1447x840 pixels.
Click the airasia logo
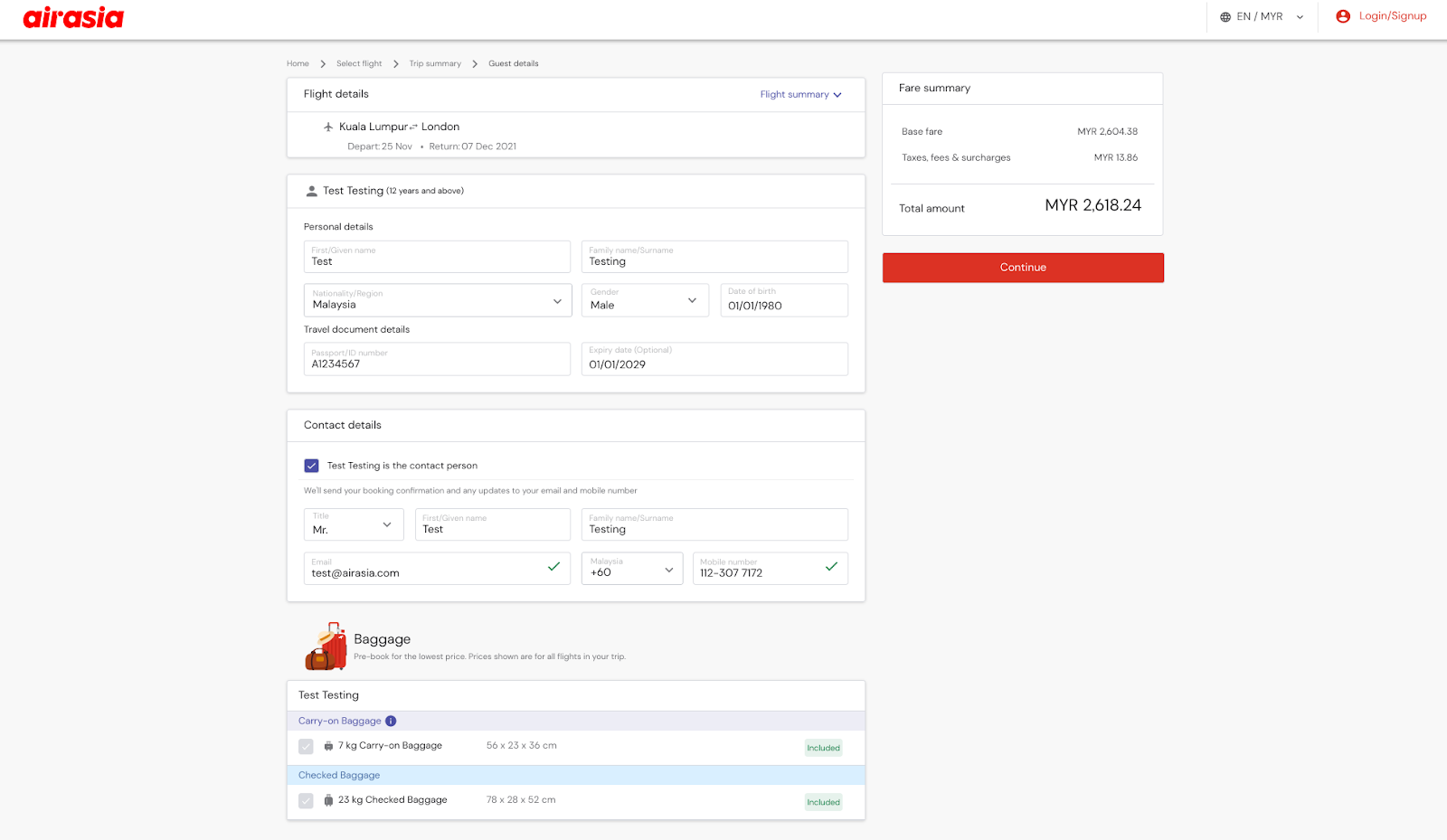click(x=73, y=18)
